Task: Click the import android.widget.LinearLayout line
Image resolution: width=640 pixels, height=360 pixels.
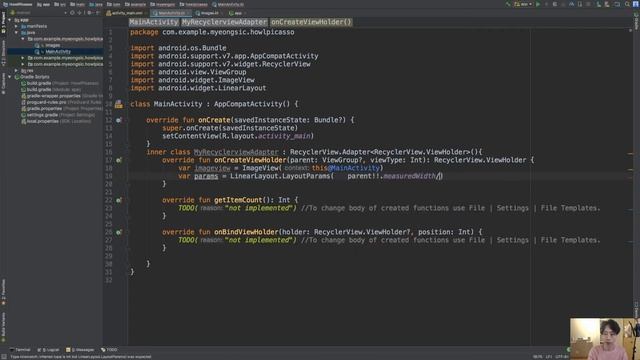Action: (x=198, y=88)
